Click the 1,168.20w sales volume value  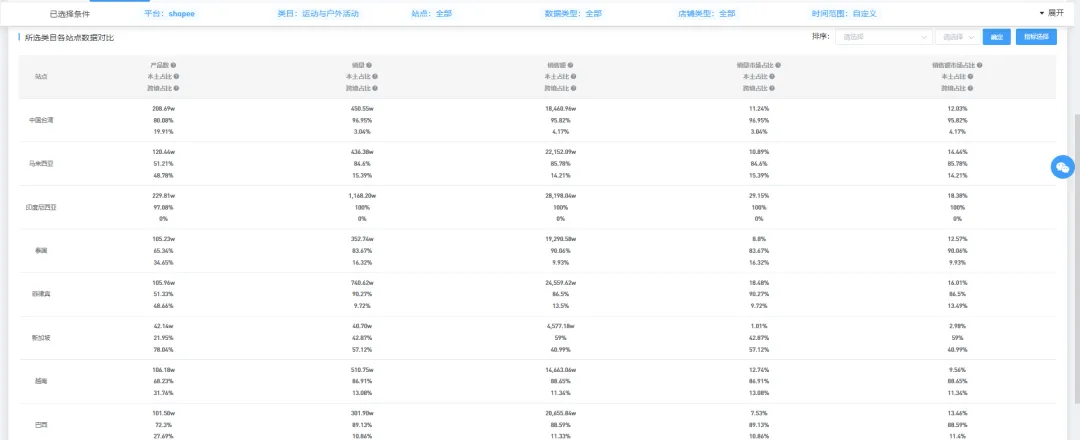tap(362, 196)
